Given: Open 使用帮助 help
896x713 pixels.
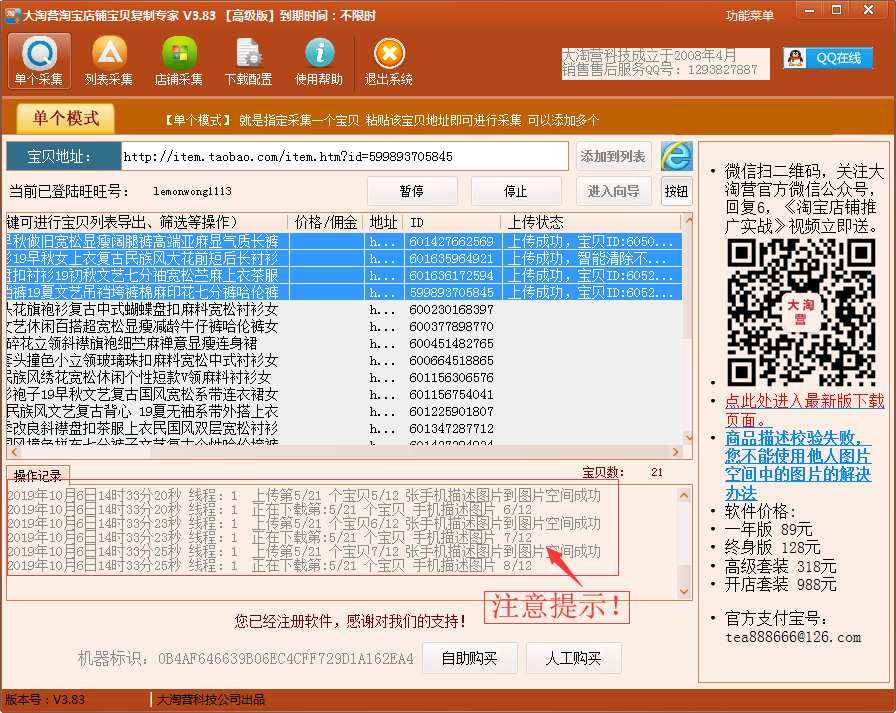Looking at the screenshot, I should [319, 61].
